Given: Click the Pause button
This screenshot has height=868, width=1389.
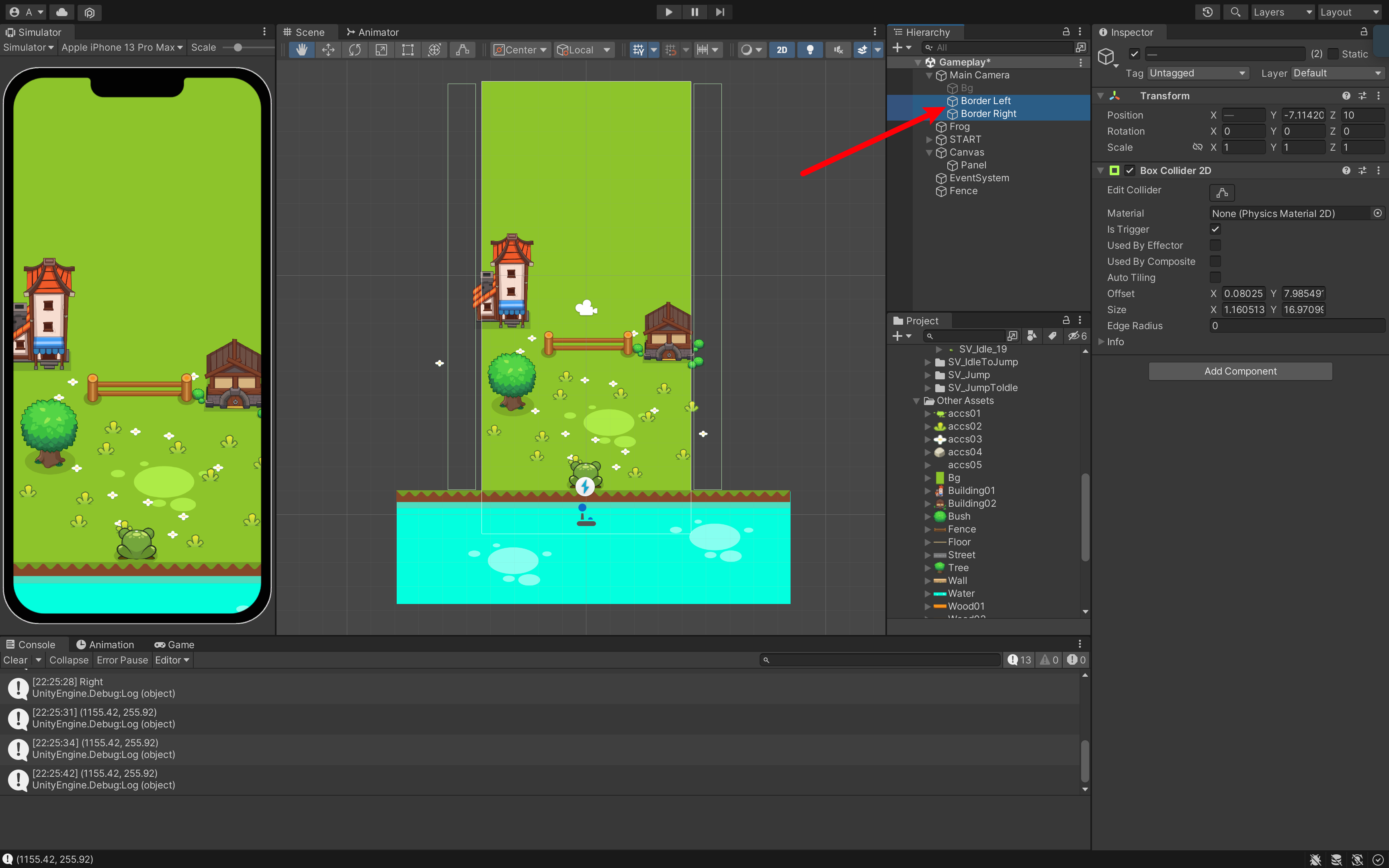Looking at the screenshot, I should [694, 12].
